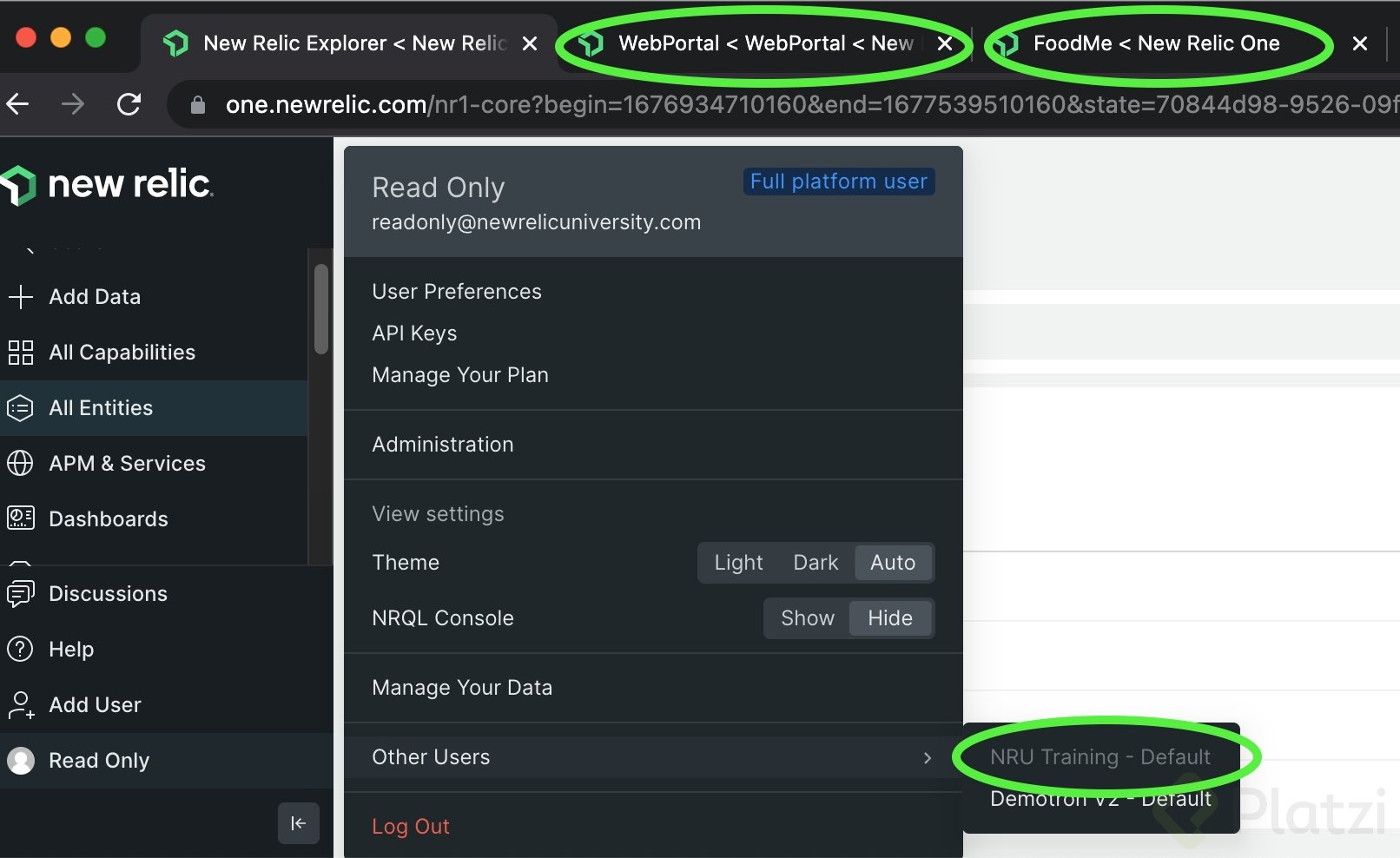
Task: Open User Preferences
Action: tap(456, 292)
